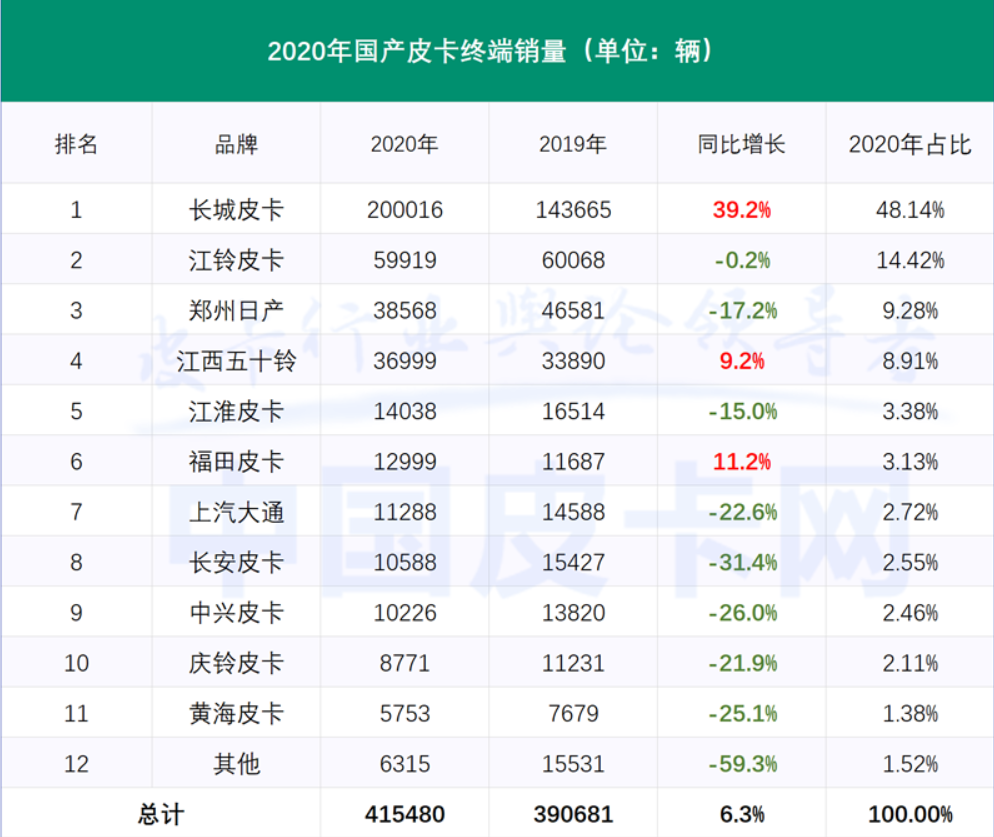This screenshot has width=994, height=837.
Task: Select growth figure 11.2%
Action: pos(742,462)
